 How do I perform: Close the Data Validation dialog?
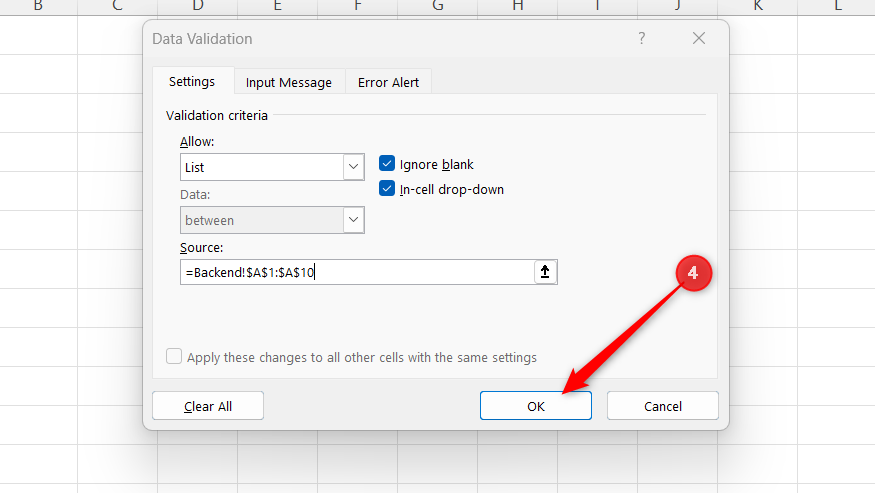[699, 39]
